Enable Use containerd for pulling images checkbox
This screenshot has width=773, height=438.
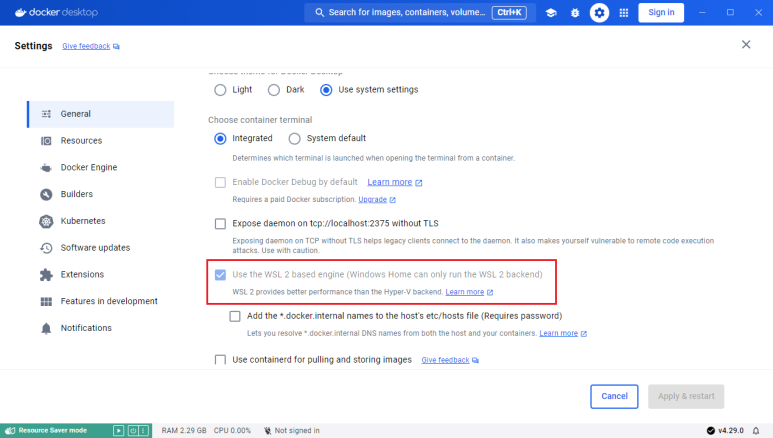click(x=220, y=360)
